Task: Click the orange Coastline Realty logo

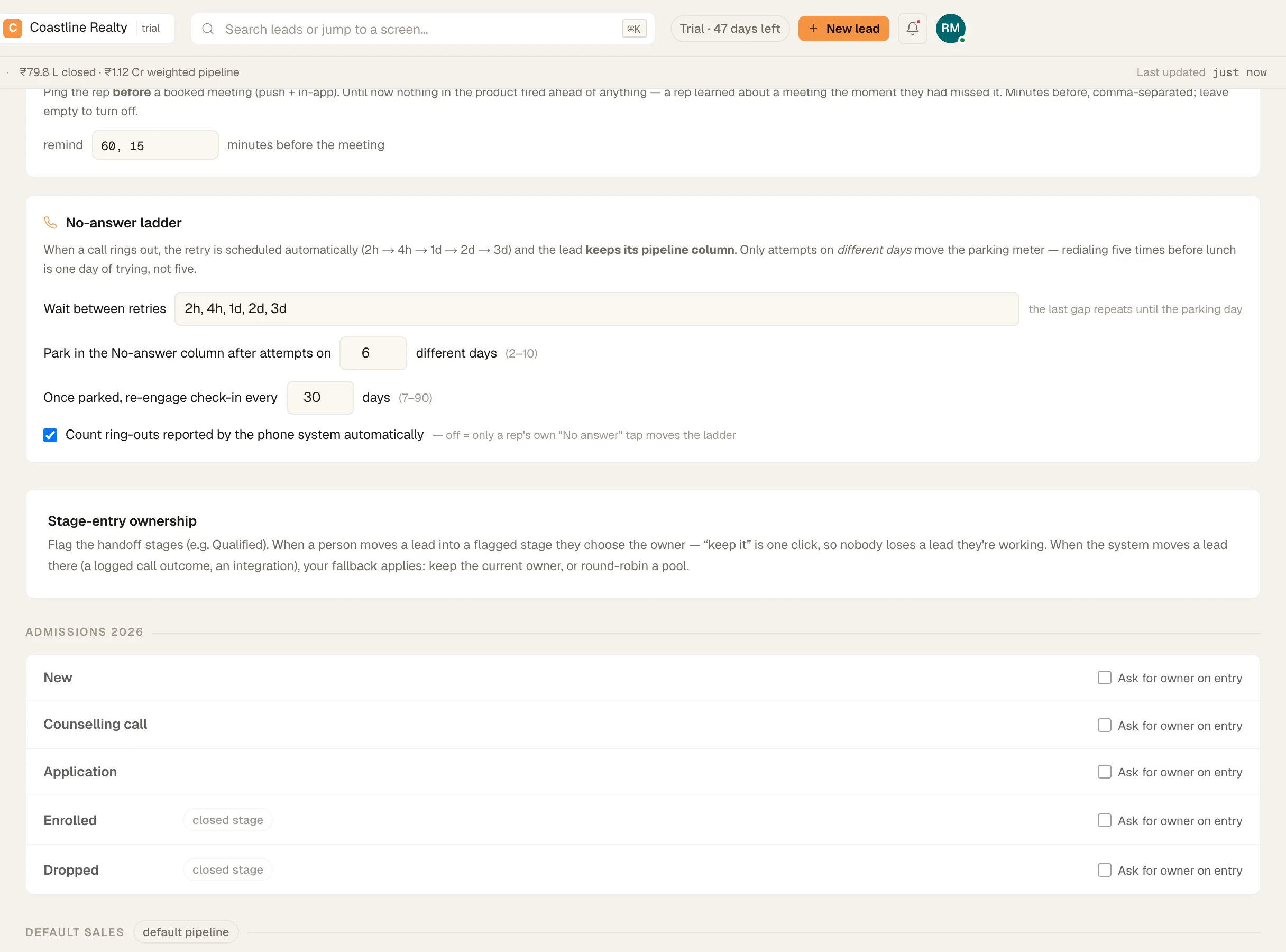Action: (13, 28)
